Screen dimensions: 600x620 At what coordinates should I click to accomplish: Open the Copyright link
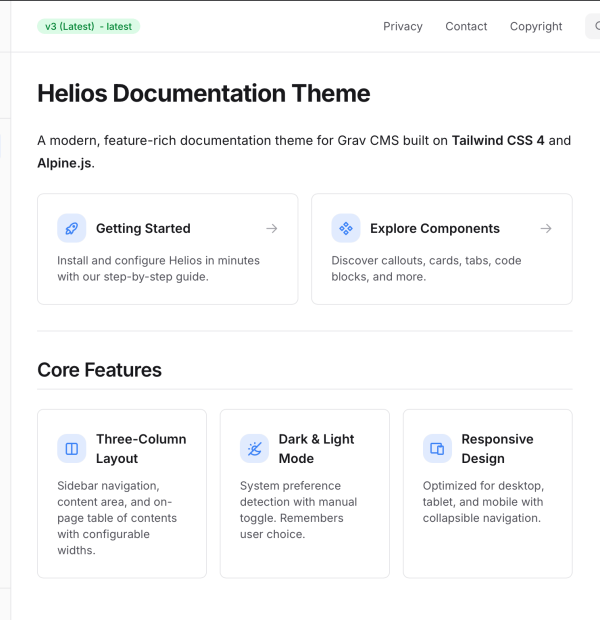coord(536,26)
